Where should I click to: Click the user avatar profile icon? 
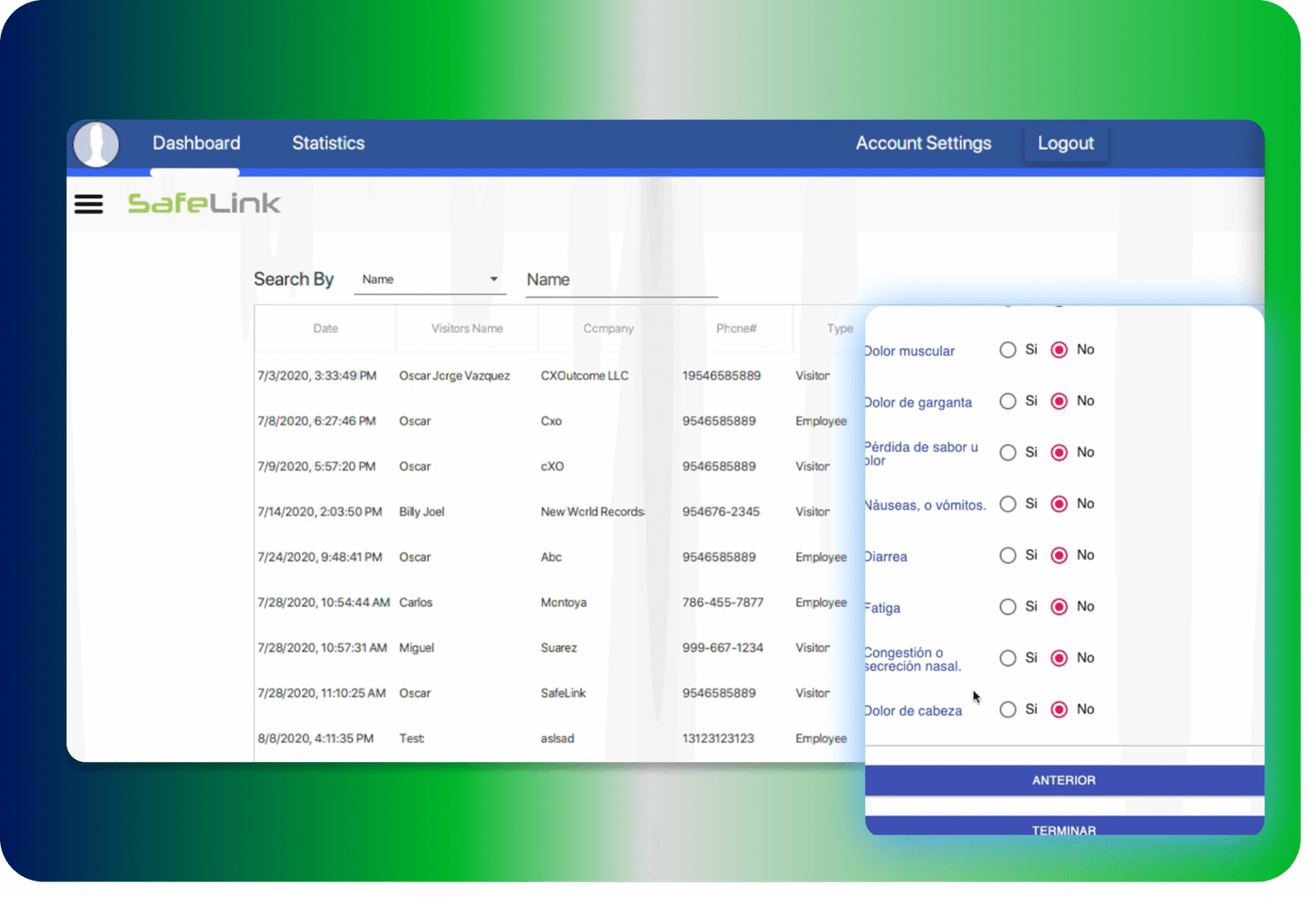(x=96, y=145)
